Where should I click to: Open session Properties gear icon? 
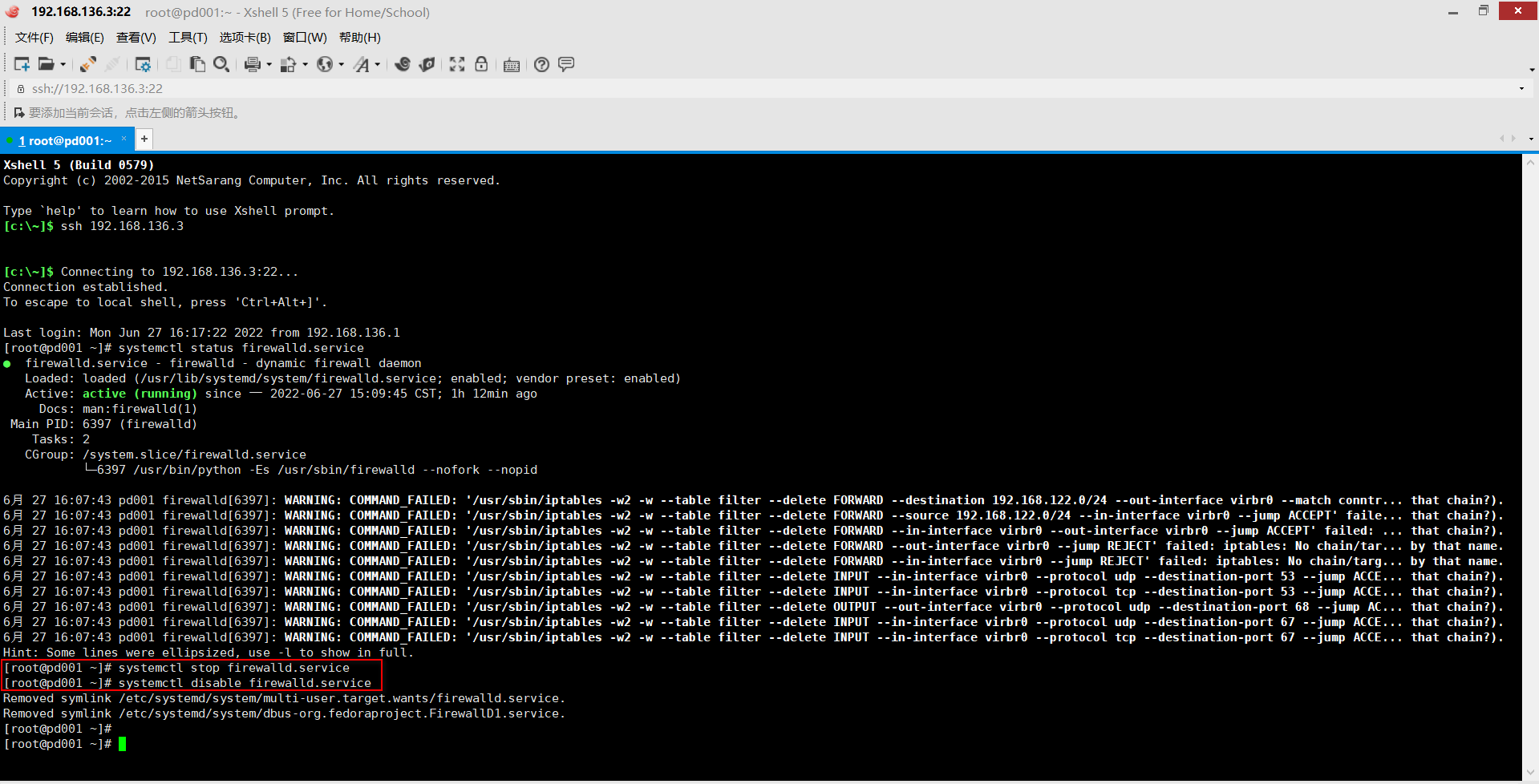tap(143, 64)
